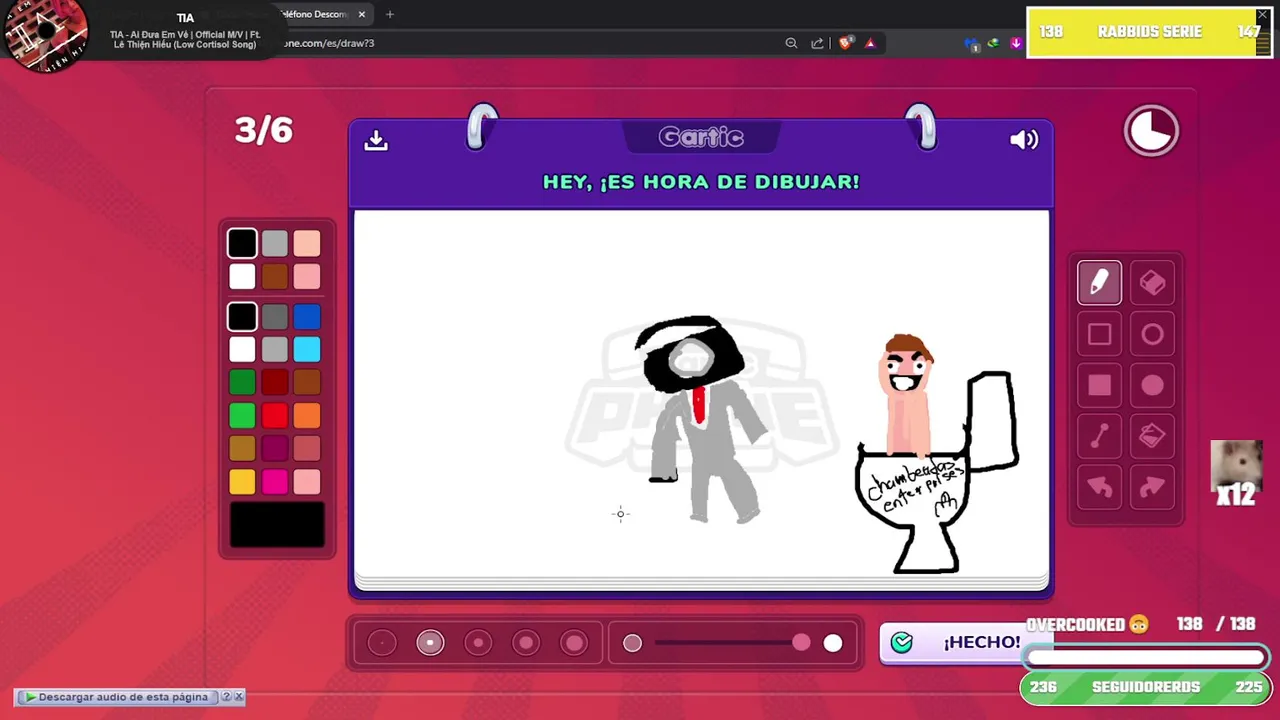Mute game sound with speaker icon

[x=1024, y=140]
